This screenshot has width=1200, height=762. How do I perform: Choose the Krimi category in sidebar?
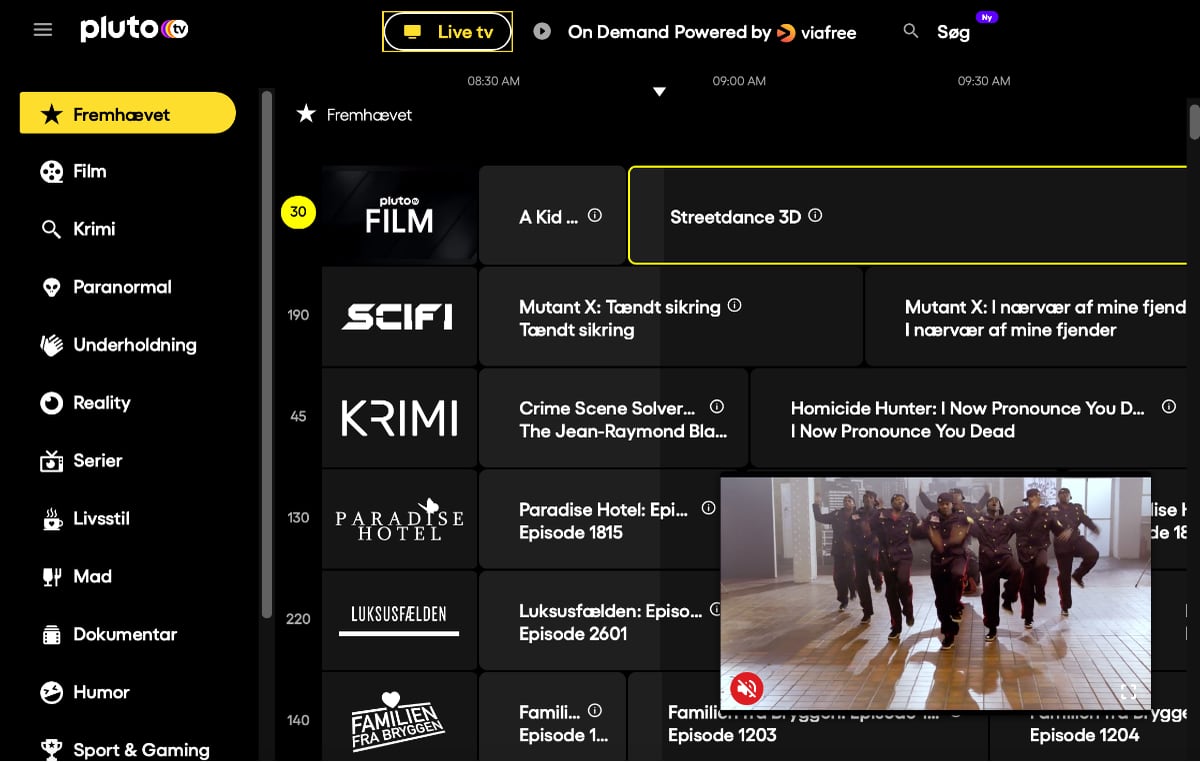tap(93, 230)
